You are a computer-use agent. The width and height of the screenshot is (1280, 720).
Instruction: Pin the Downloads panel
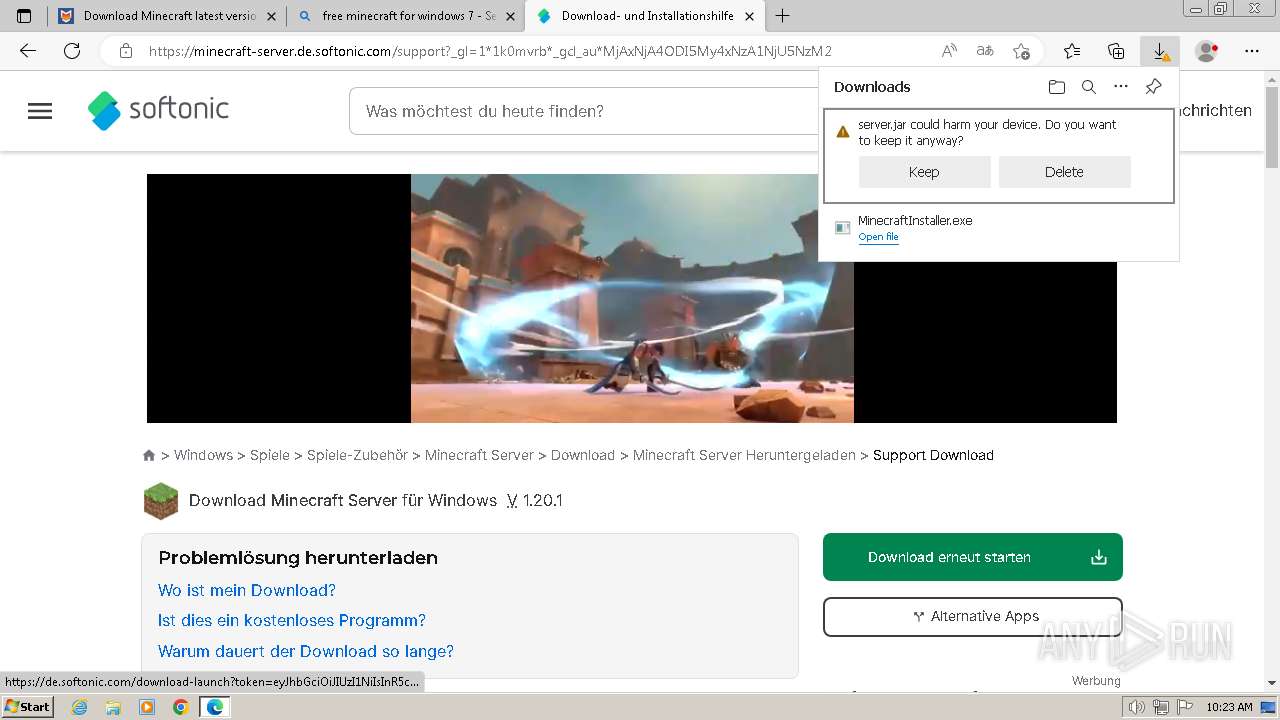click(x=1153, y=87)
